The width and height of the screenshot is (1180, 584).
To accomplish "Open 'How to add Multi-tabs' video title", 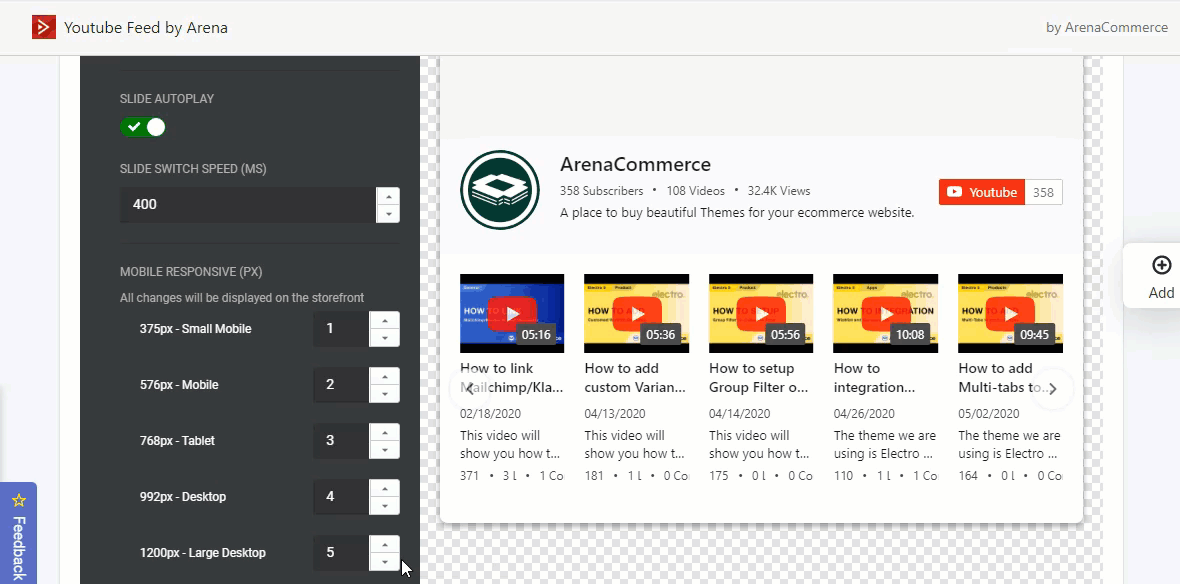I will [x=1005, y=378].
